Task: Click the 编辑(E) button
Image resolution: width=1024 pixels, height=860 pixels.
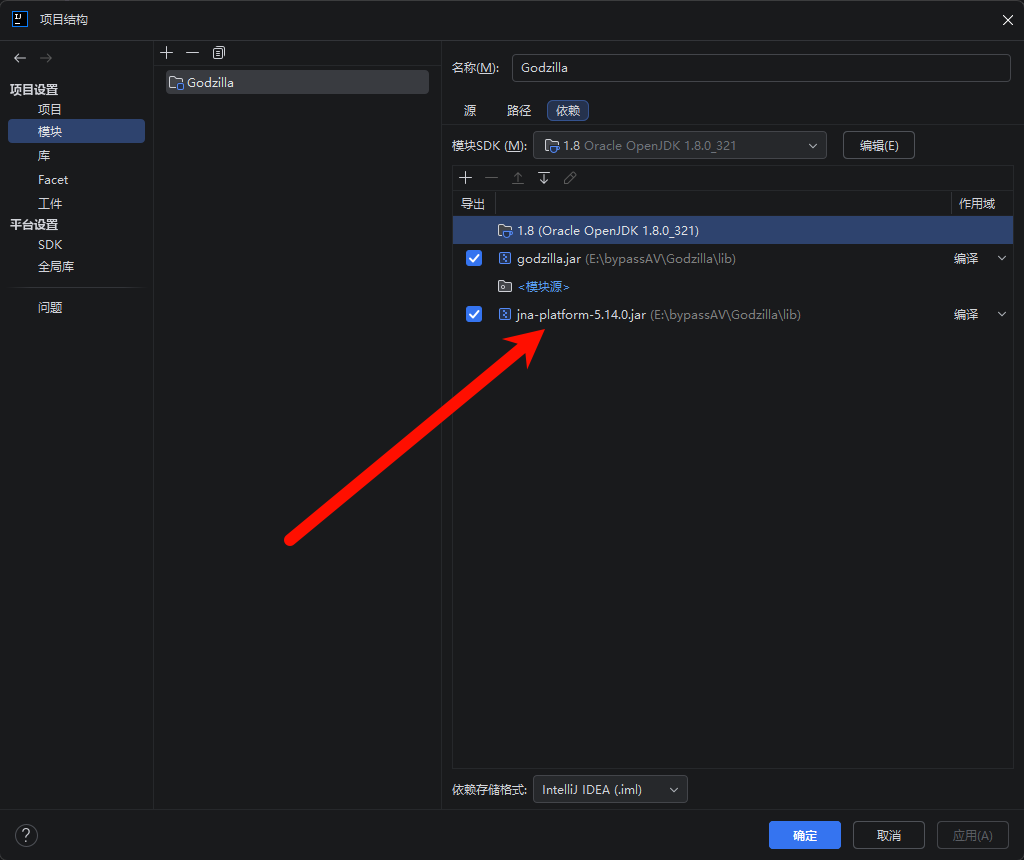Action: [878, 146]
